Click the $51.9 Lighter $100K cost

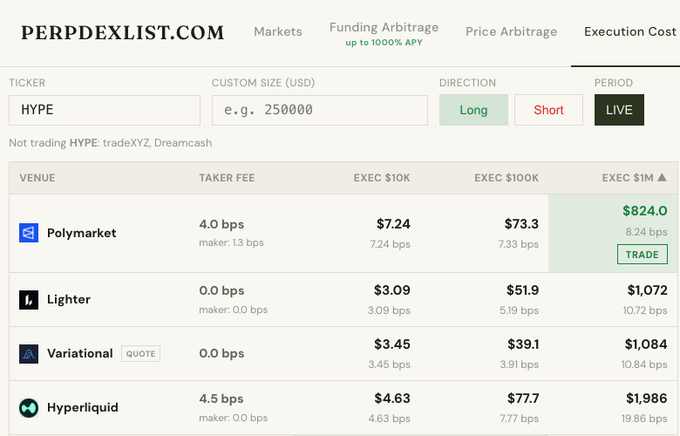coord(523,290)
